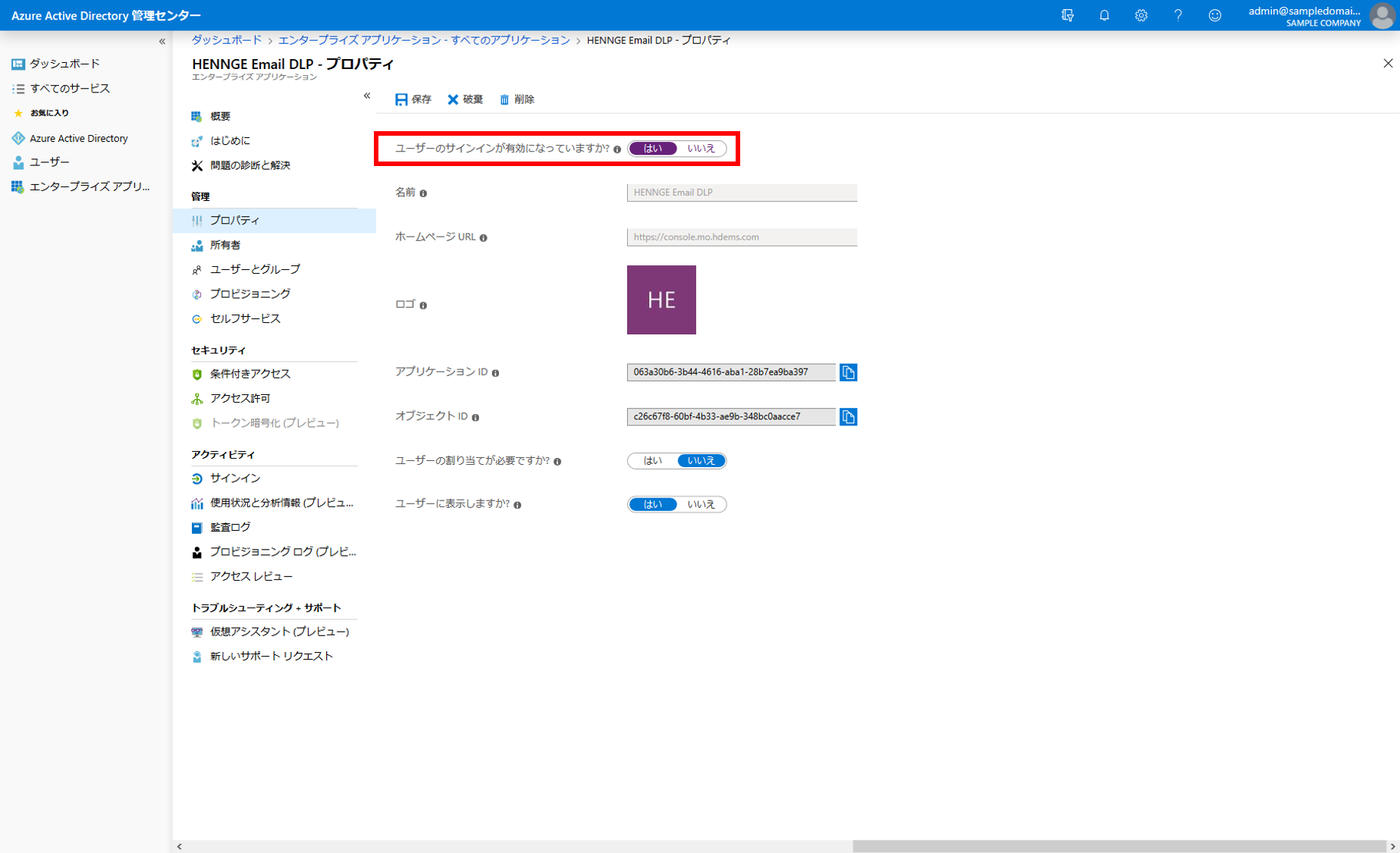Viewport: 1400px width, 853px height.
Task: Click the info icon beside ホームページ URL
Action: pos(483,238)
